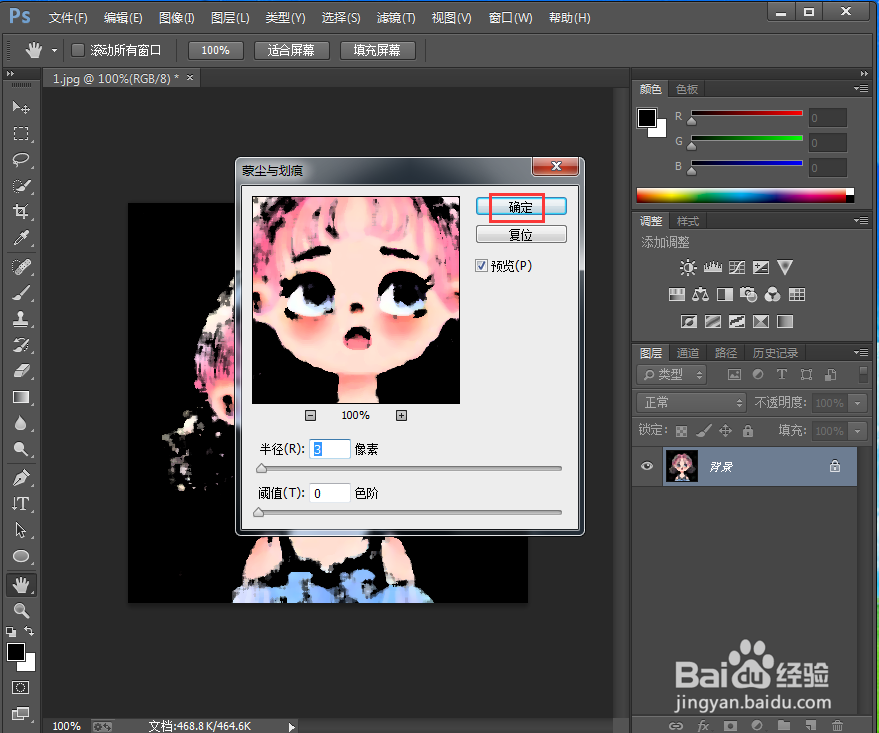Screen dimensions: 879x733
Task: Toggle lock image pixels brush icon
Action: 703,430
